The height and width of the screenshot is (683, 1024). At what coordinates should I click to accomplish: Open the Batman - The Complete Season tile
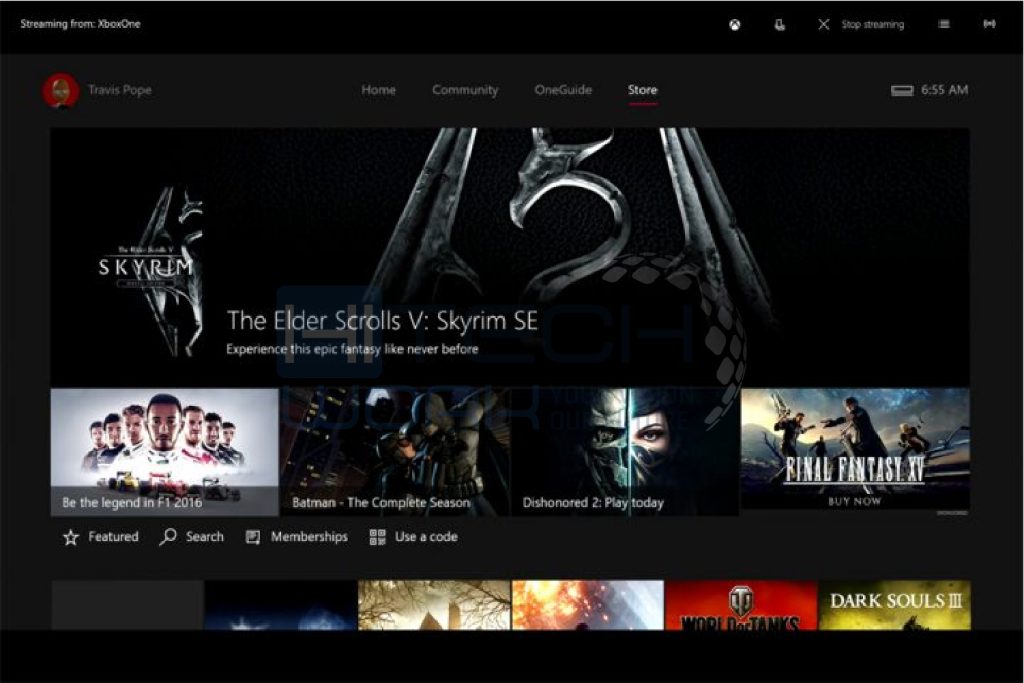pyautogui.click(x=394, y=452)
